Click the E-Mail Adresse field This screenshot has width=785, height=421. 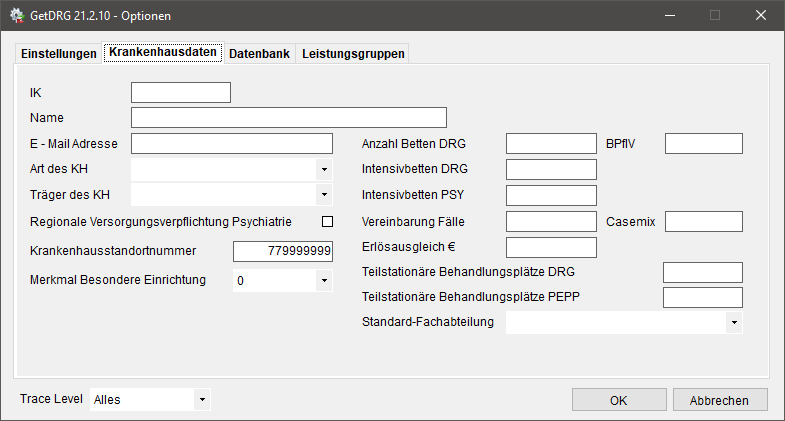[x=231, y=144]
